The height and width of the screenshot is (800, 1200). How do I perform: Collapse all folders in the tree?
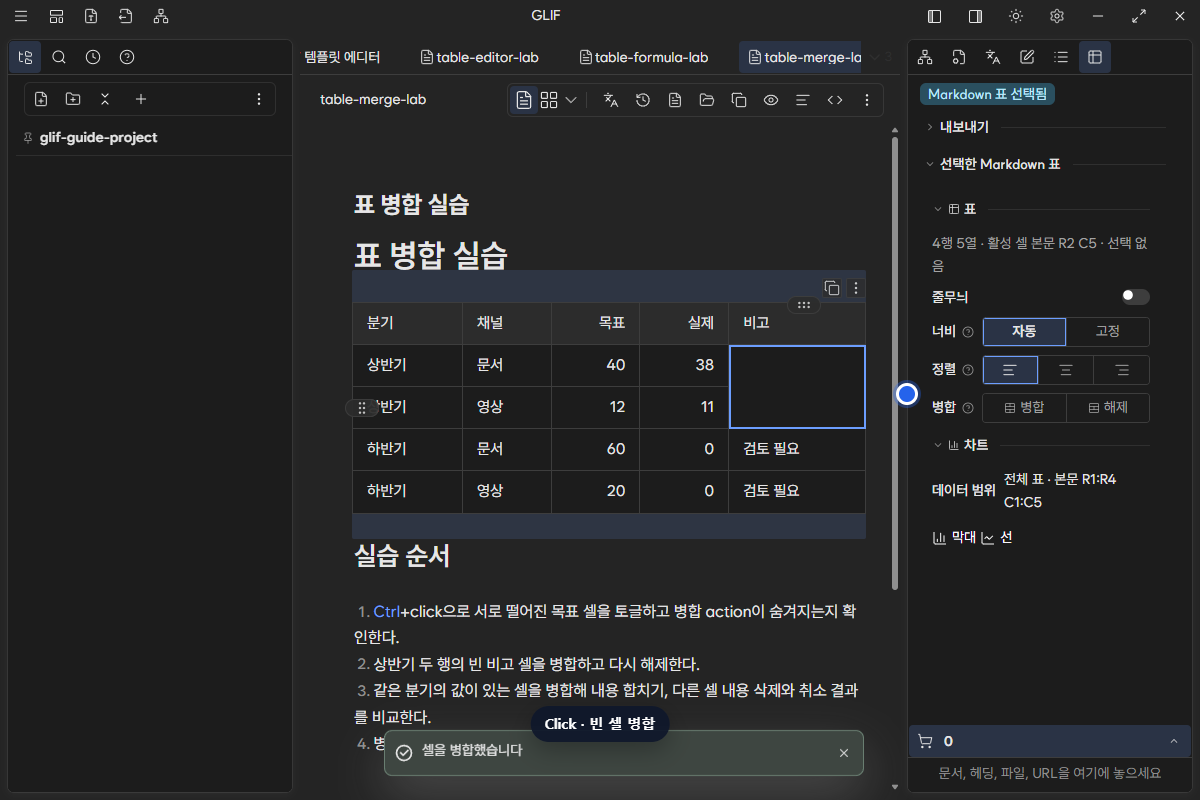point(105,99)
